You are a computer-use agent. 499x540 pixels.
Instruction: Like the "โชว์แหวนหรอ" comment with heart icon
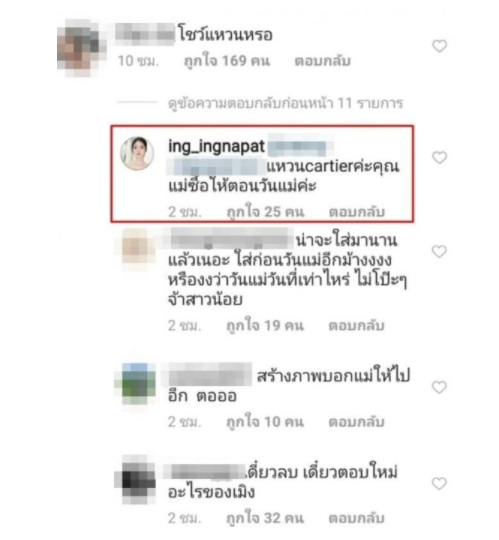coord(439,46)
